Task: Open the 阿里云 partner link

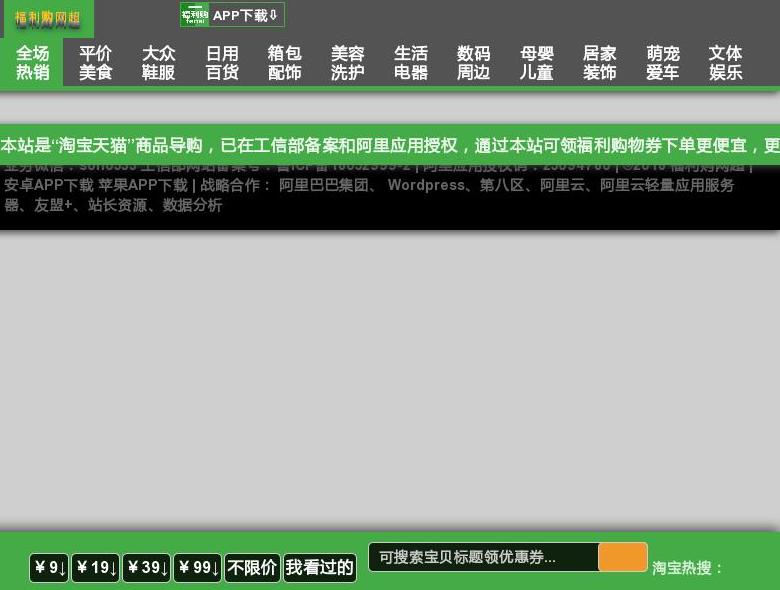Action: click(x=563, y=185)
